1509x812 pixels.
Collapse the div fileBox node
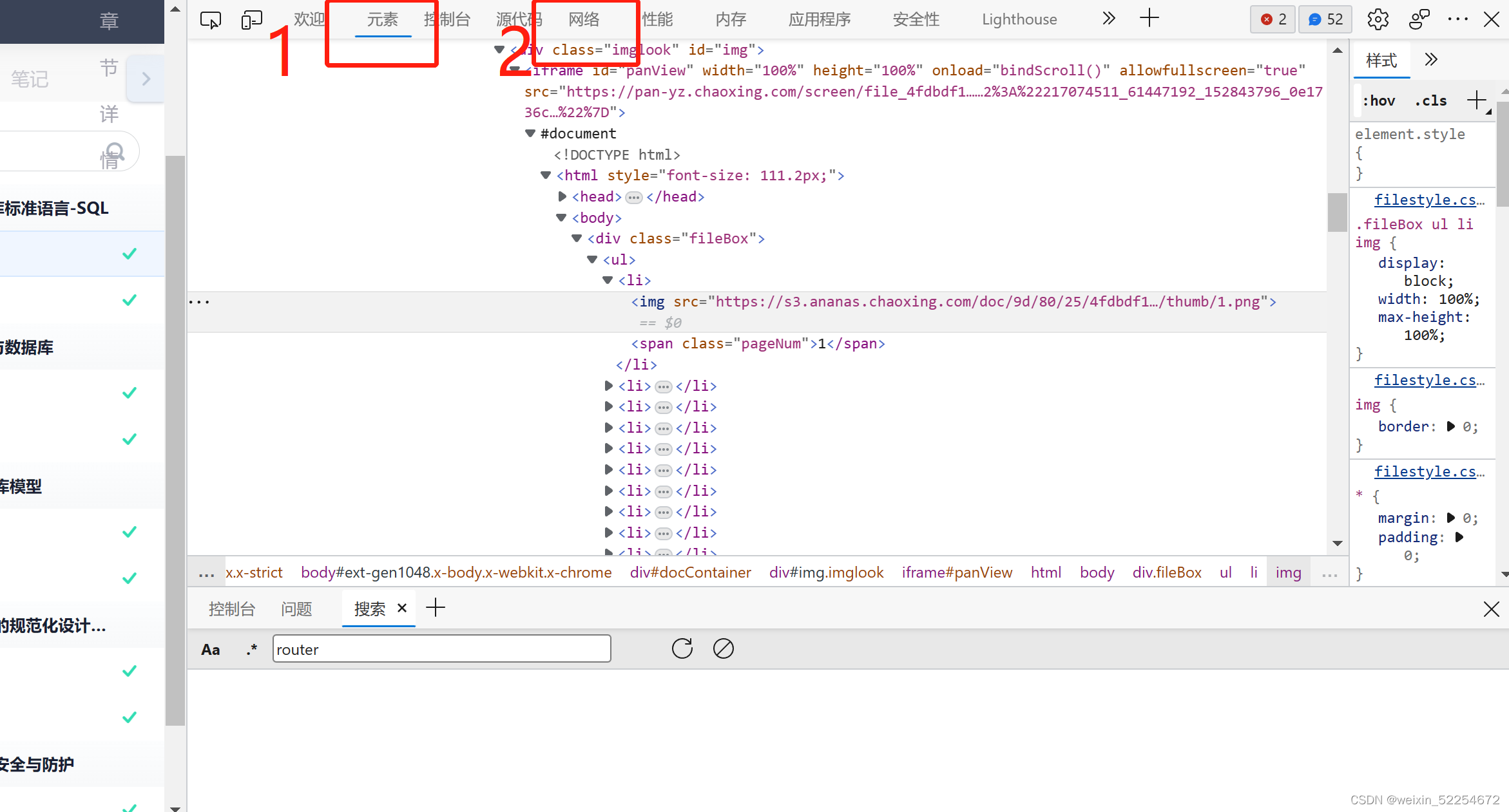click(577, 238)
